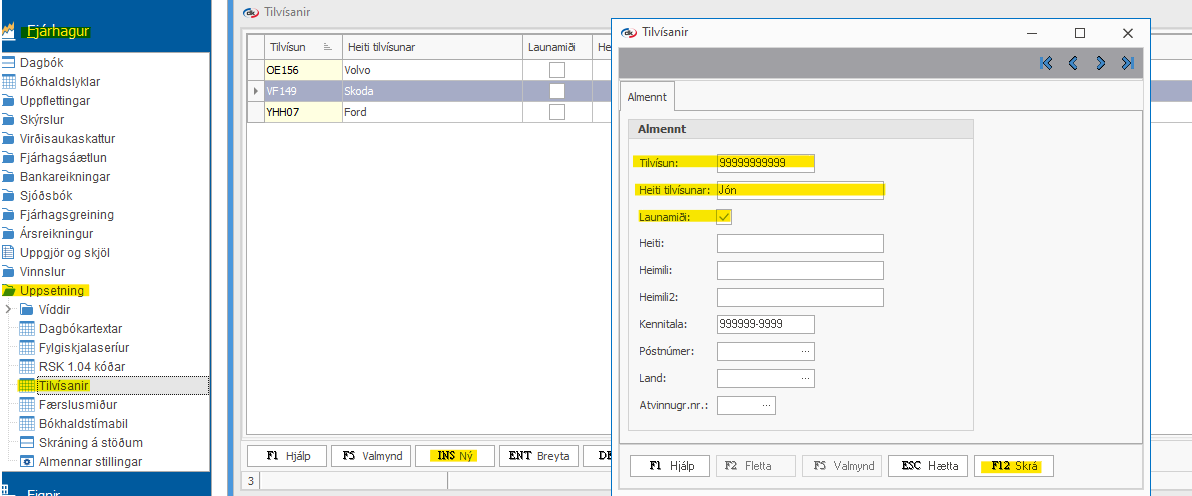
Task: Select the Almennt tab
Action: click(646, 96)
